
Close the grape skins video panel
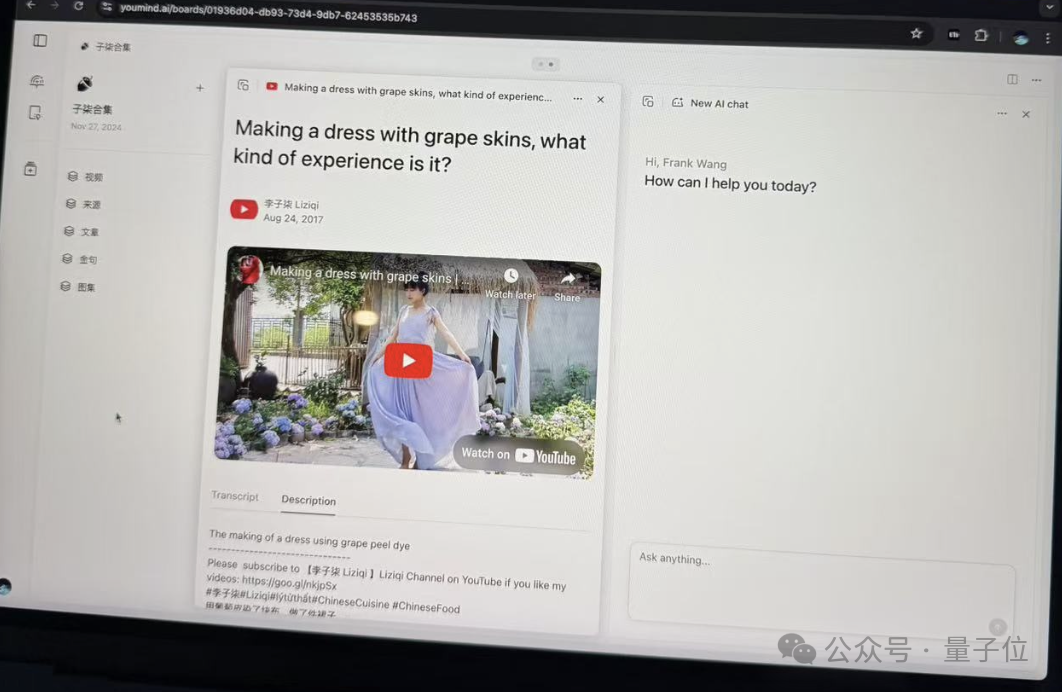(601, 100)
